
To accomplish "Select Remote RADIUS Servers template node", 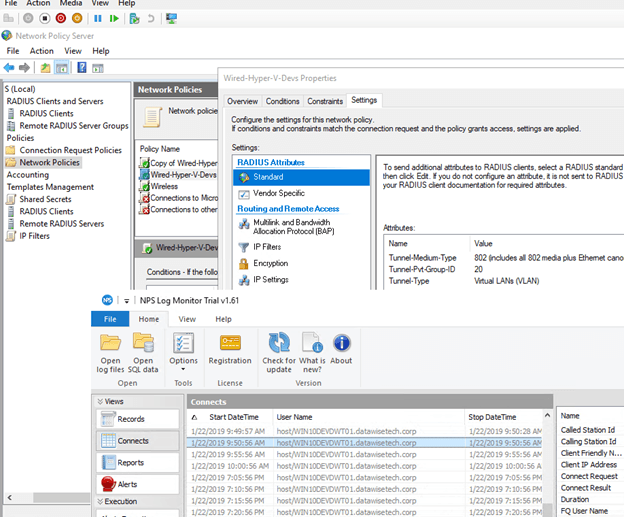I will coord(62,224).
